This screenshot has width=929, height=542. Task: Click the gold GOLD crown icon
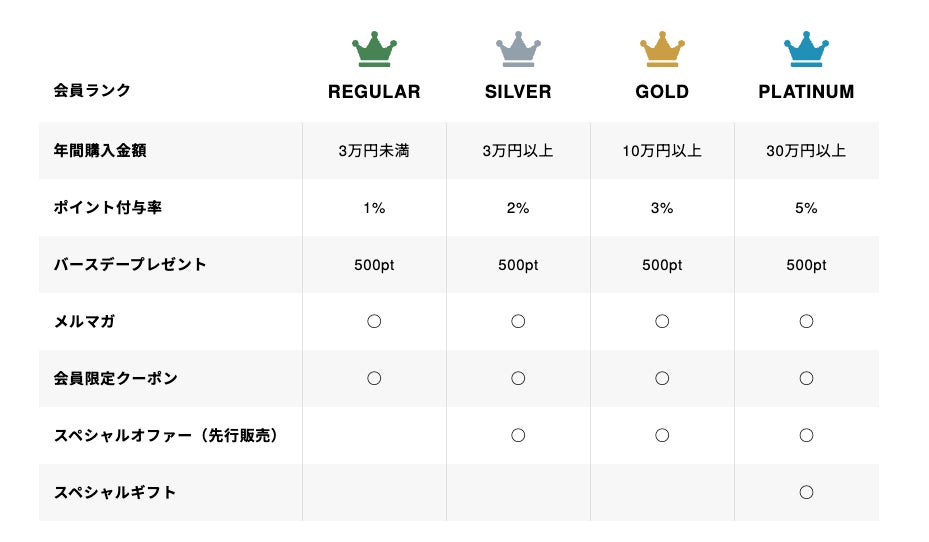(662, 51)
